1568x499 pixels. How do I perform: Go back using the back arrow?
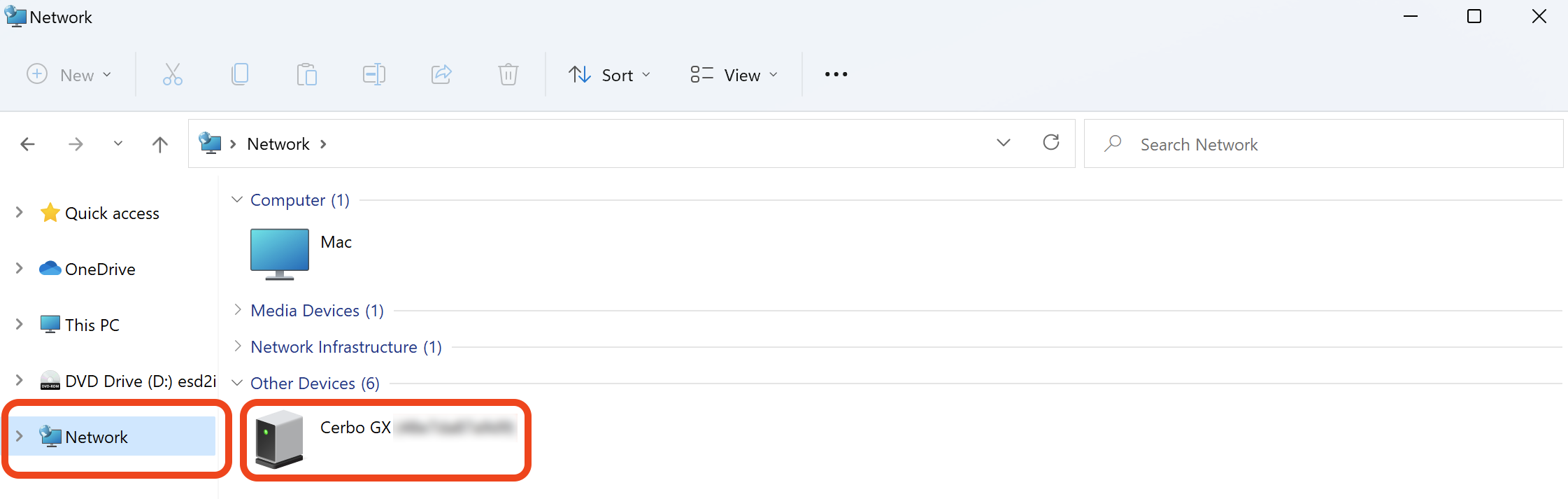tap(28, 144)
